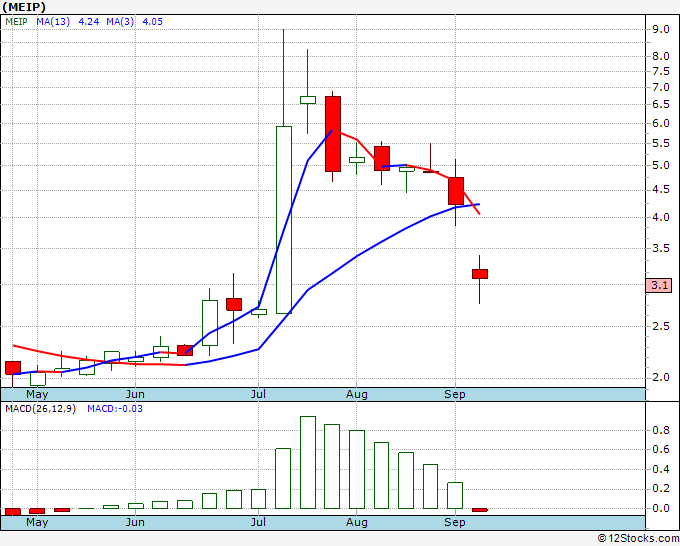Click Aug on the price chart axis

(x=356, y=394)
